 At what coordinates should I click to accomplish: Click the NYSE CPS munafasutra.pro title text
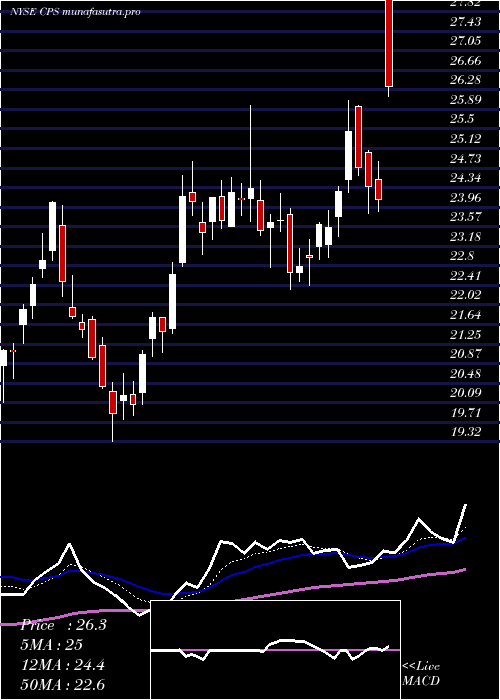point(75,11)
